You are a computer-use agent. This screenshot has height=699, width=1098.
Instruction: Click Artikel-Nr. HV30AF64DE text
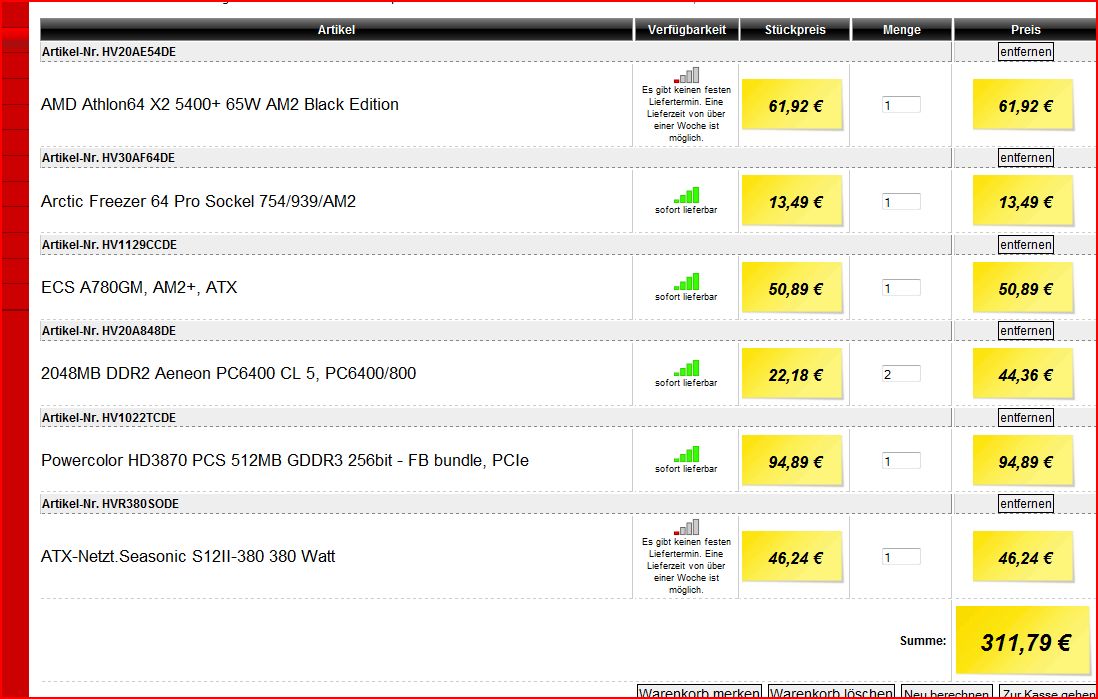point(108,158)
